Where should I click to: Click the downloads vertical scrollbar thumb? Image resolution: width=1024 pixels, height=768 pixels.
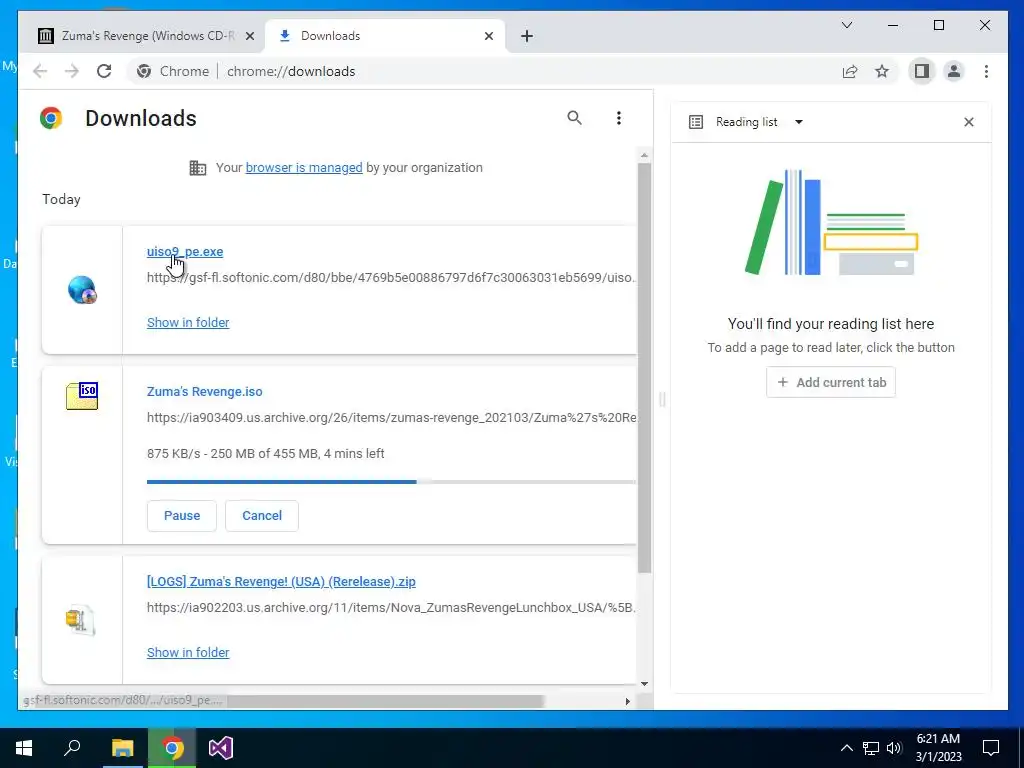[x=645, y=368]
